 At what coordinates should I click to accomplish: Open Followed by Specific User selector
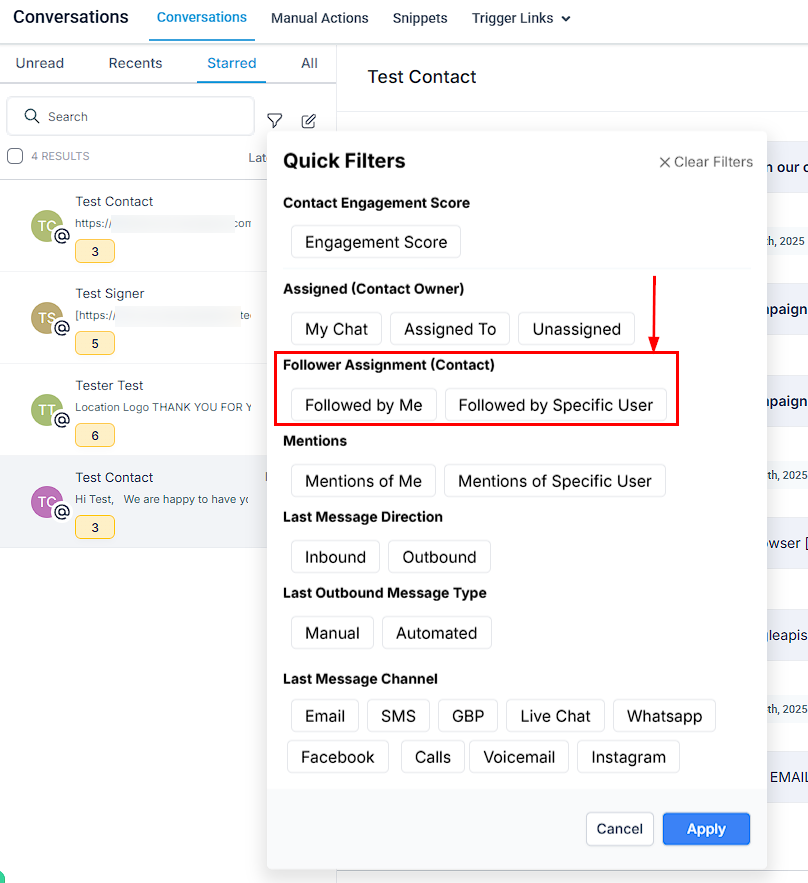[x=556, y=405]
